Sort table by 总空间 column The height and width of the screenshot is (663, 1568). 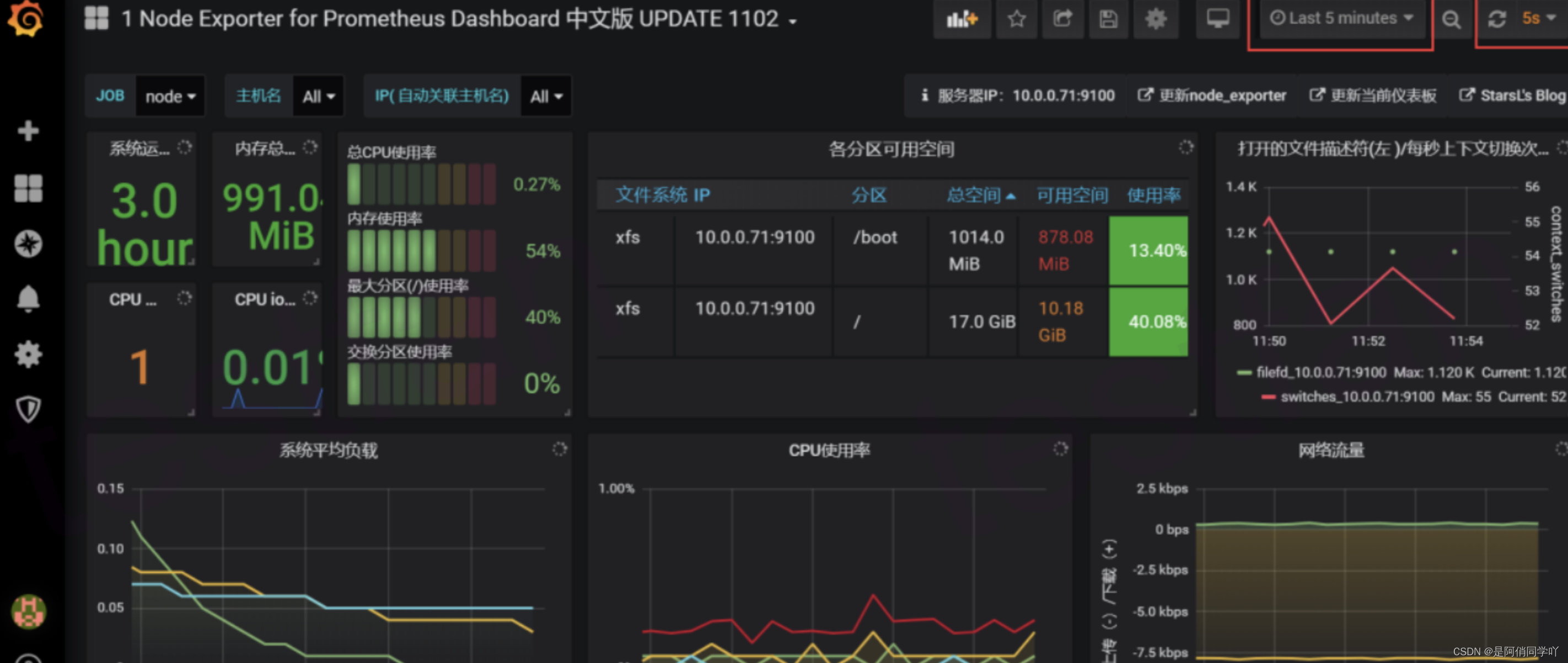point(981,195)
